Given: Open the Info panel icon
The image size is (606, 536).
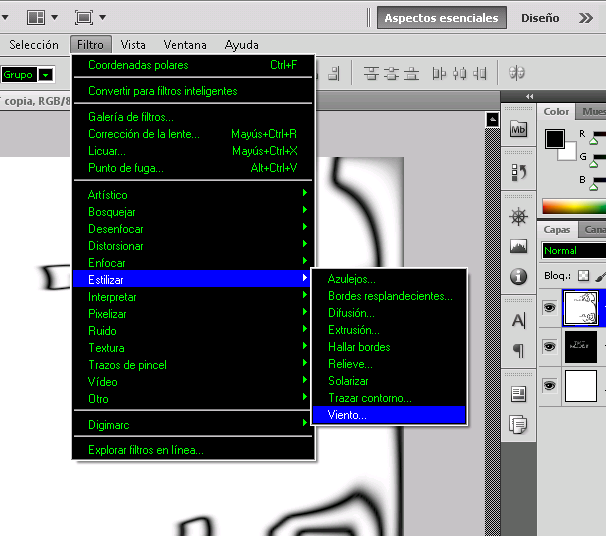Looking at the screenshot, I should [x=518, y=277].
